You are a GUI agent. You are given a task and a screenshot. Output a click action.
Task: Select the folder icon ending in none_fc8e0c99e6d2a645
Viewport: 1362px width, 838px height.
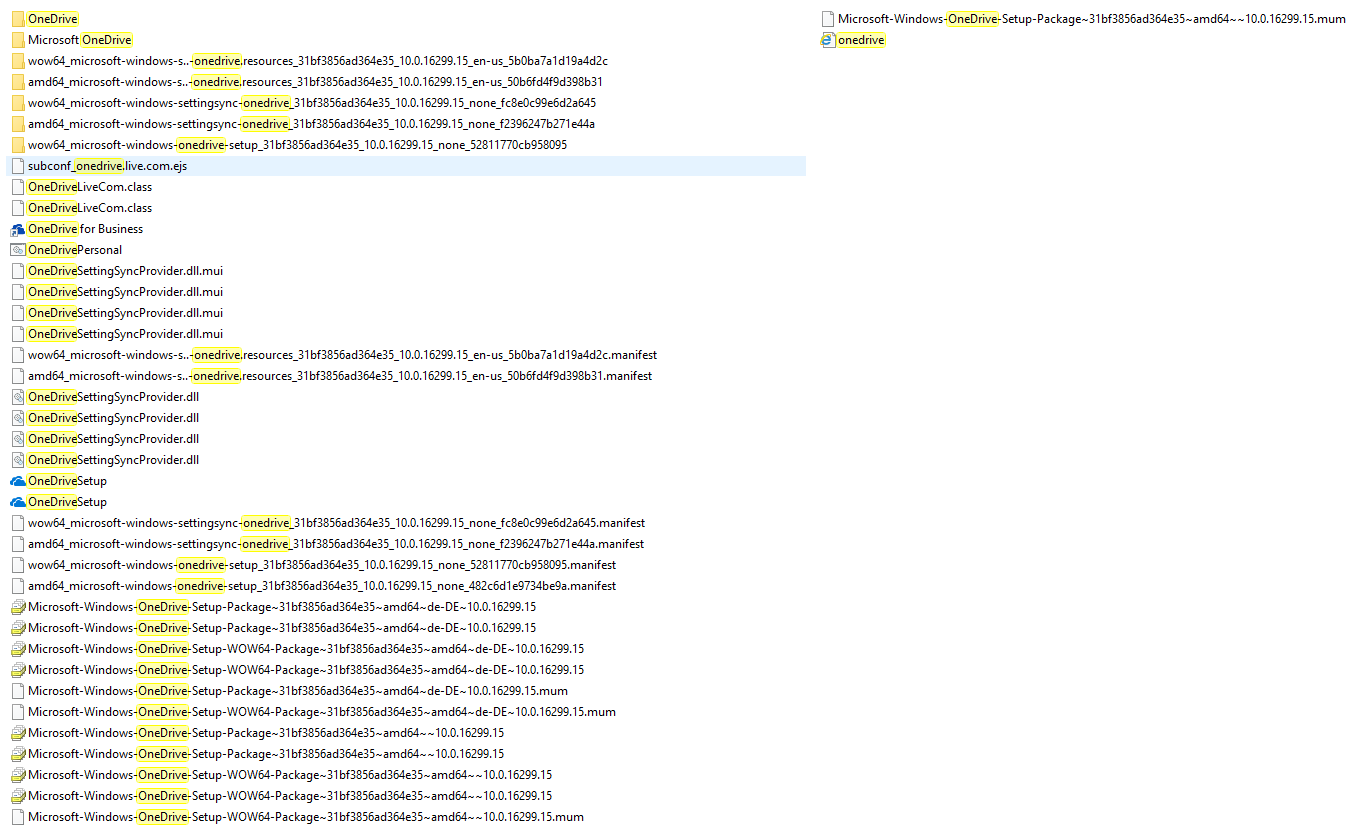pyautogui.click(x=17, y=103)
